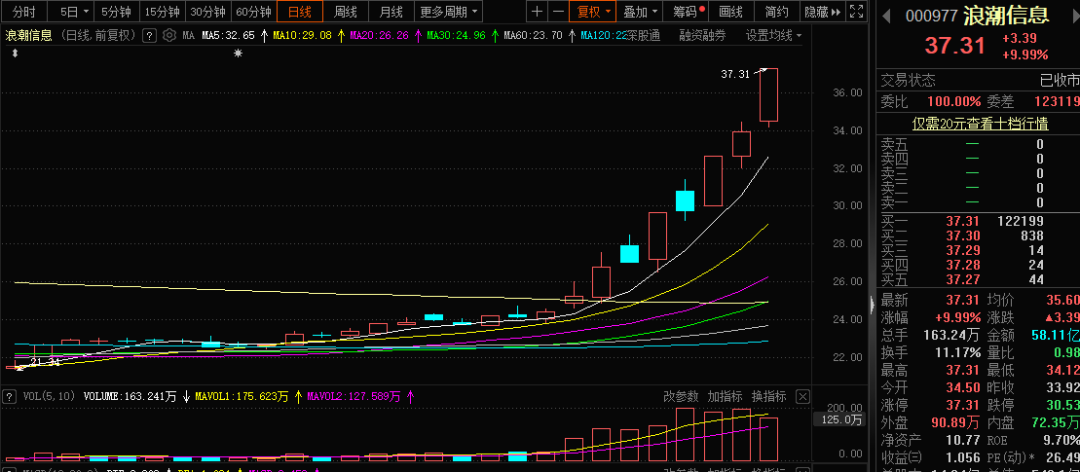Close the VOL indicator panel

[x=803, y=396]
